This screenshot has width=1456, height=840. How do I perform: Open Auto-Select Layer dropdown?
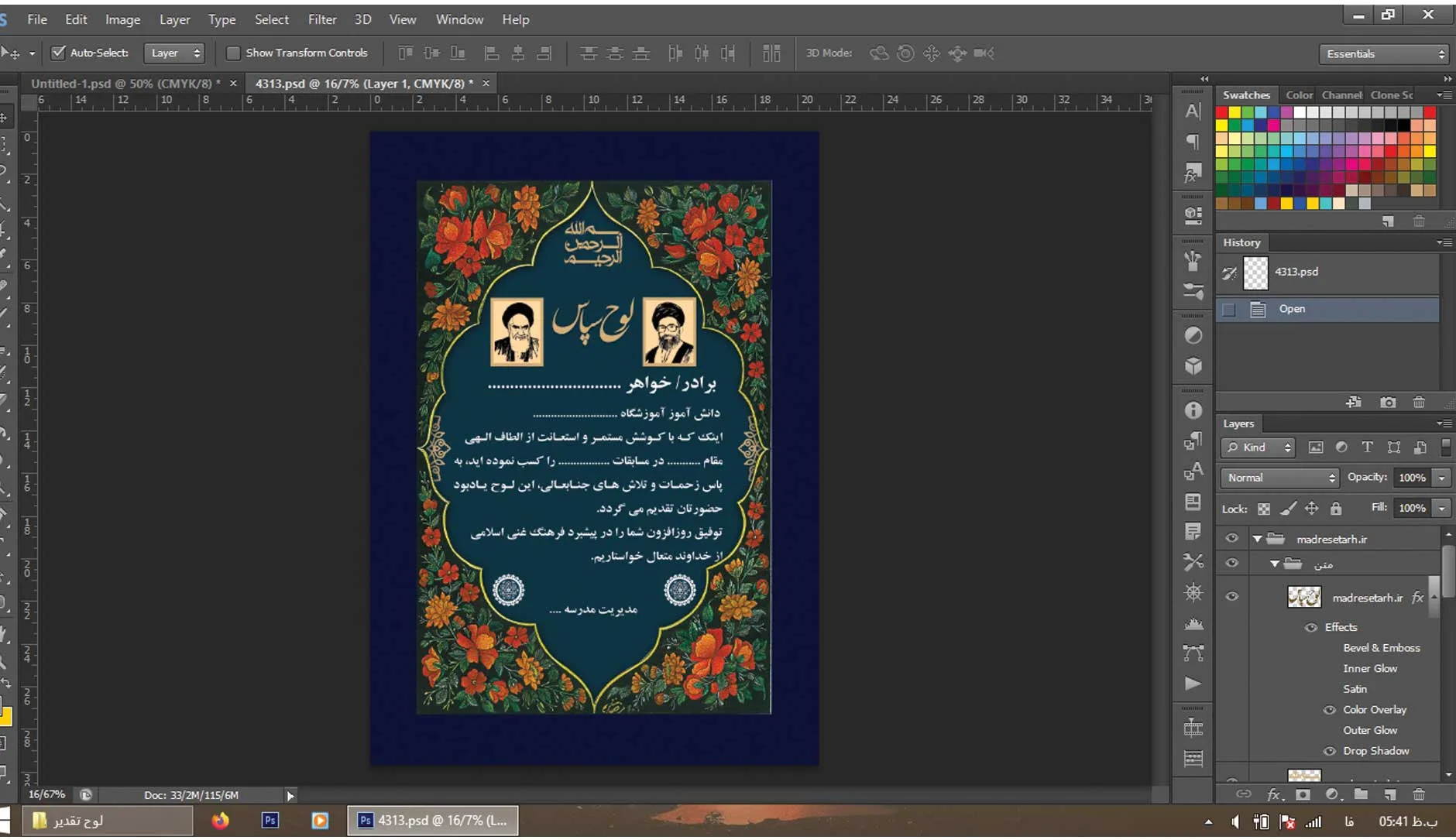pos(175,53)
